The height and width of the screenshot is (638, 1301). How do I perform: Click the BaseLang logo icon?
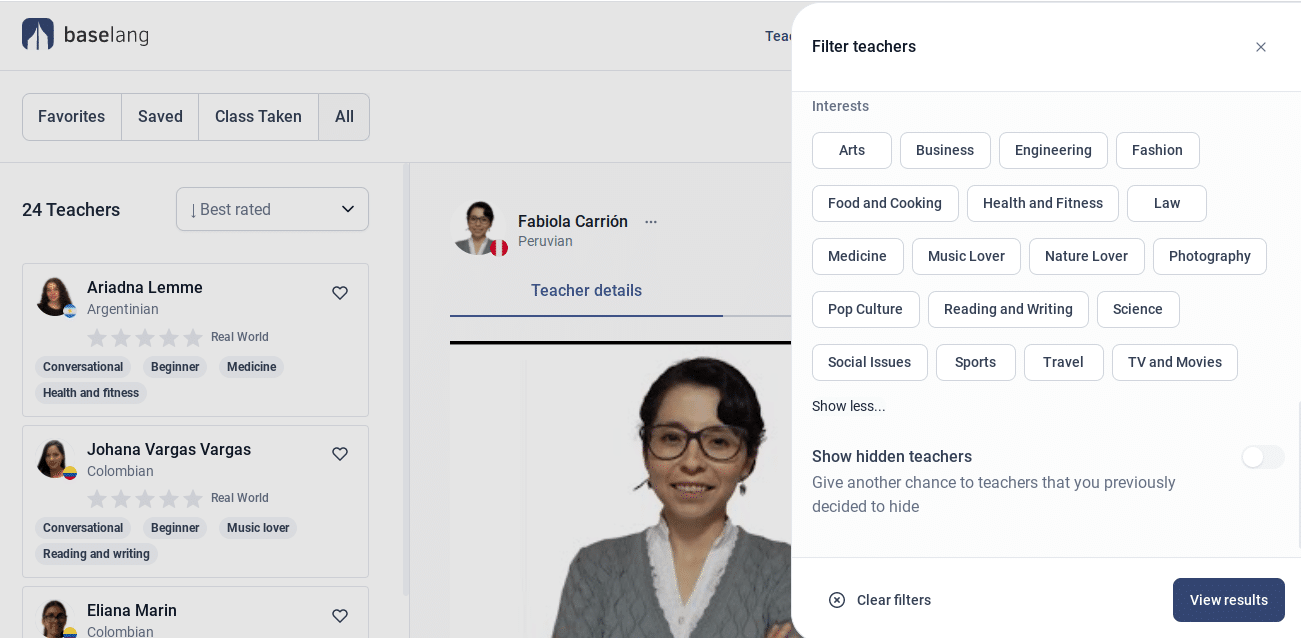tap(38, 35)
